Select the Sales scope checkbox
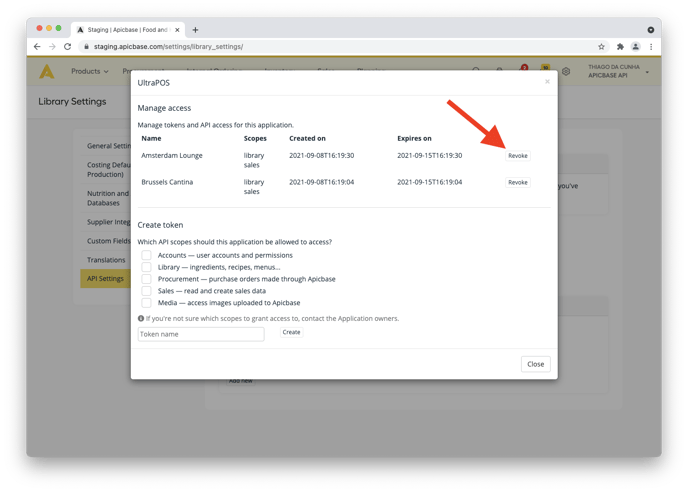The height and width of the screenshot is (492, 688). point(147,291)
